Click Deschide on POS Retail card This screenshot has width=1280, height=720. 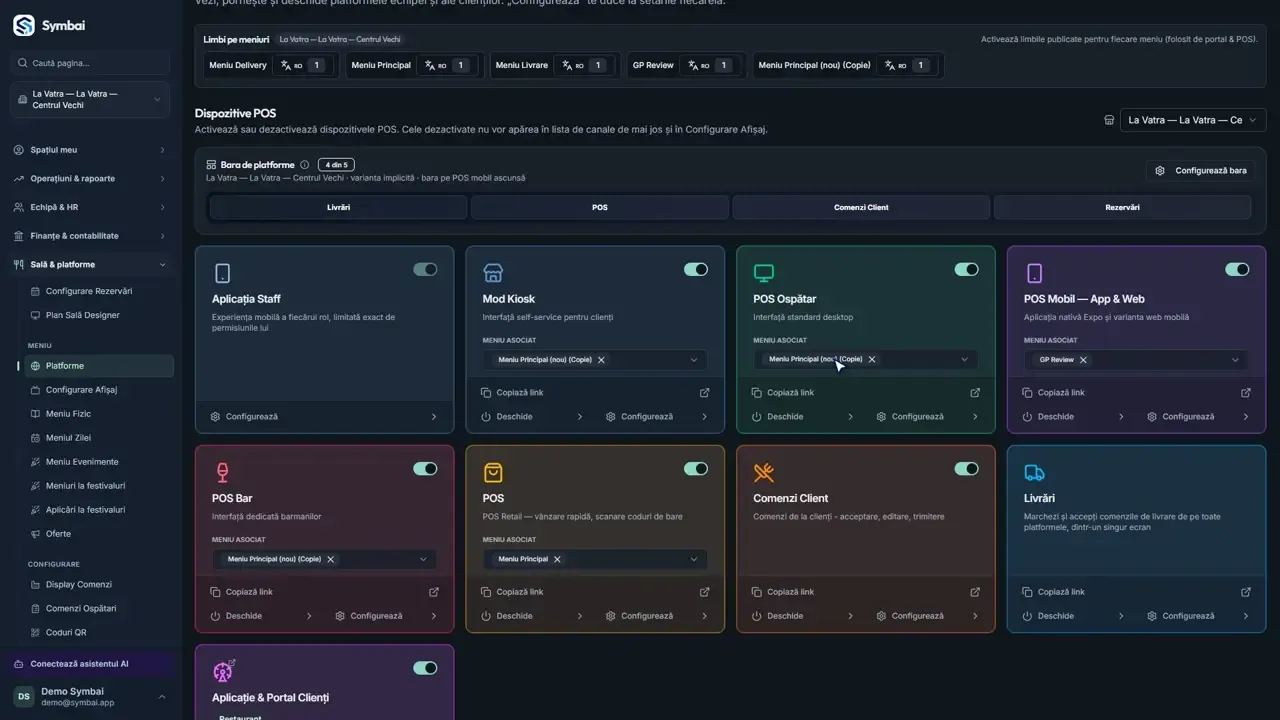[530, 616]
